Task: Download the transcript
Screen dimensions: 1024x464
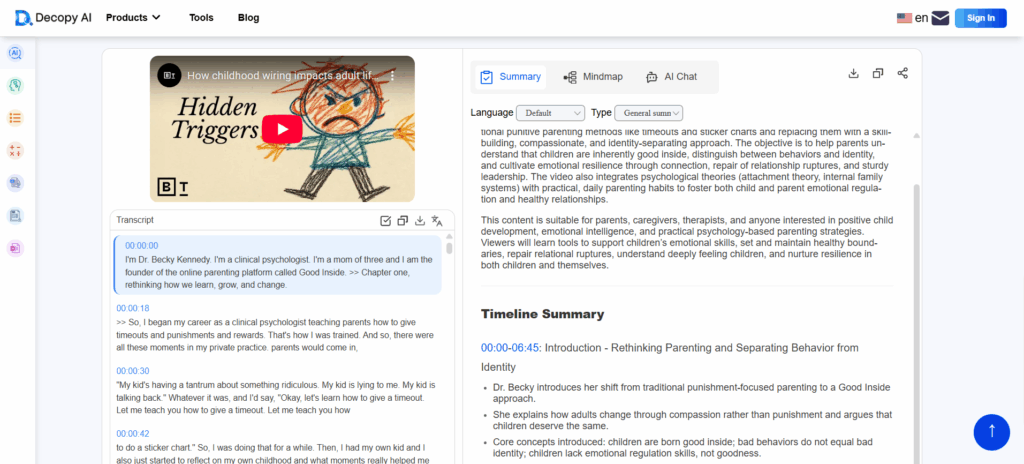Action: point(420,221)
